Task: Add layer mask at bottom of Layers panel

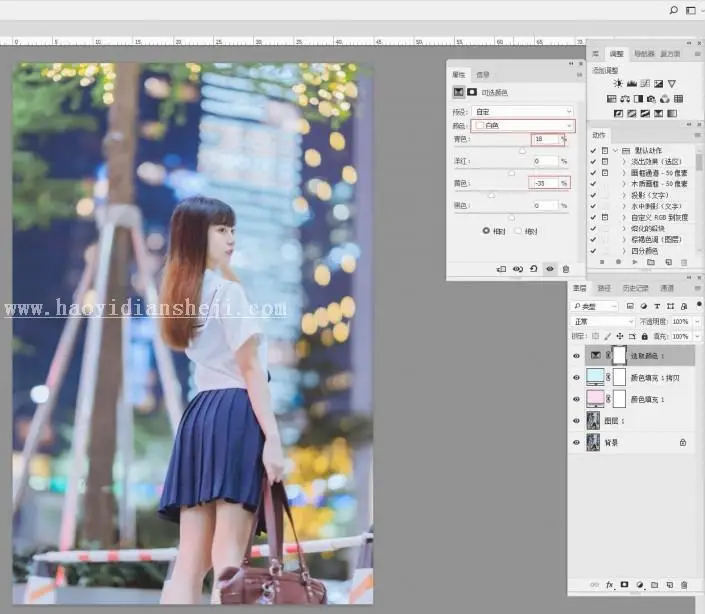Action: click(x=625, y=584)
